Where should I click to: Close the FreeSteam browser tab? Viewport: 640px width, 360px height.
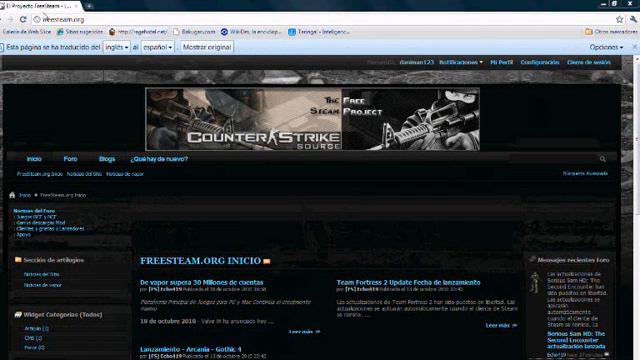[x=76, y=6]
